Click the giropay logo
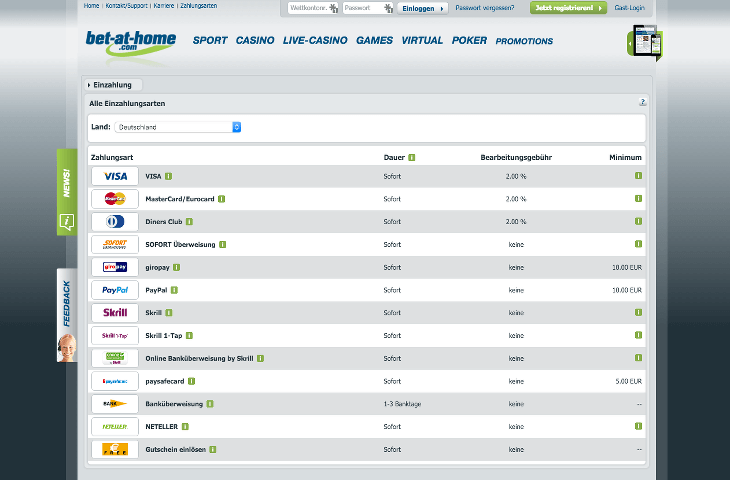Image resolution: width=730 pixels, height=480 pixels. pyautogui.click(x=115, y=267)
